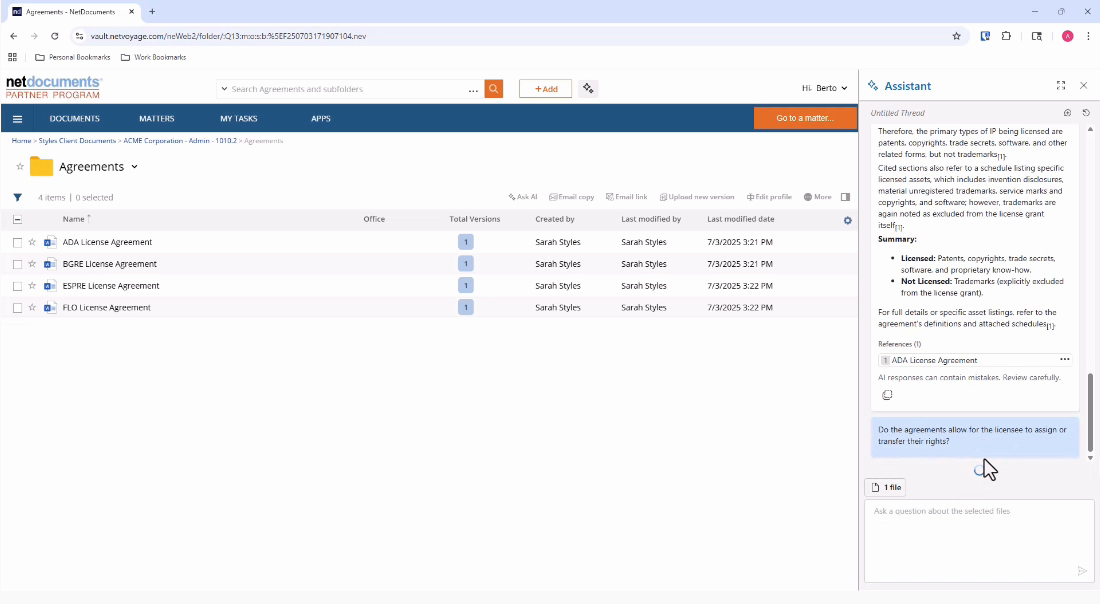The width and height of the screenshot is (1100, 604).
Task: Click Go to a matter button
Action: tap(805, 118)
